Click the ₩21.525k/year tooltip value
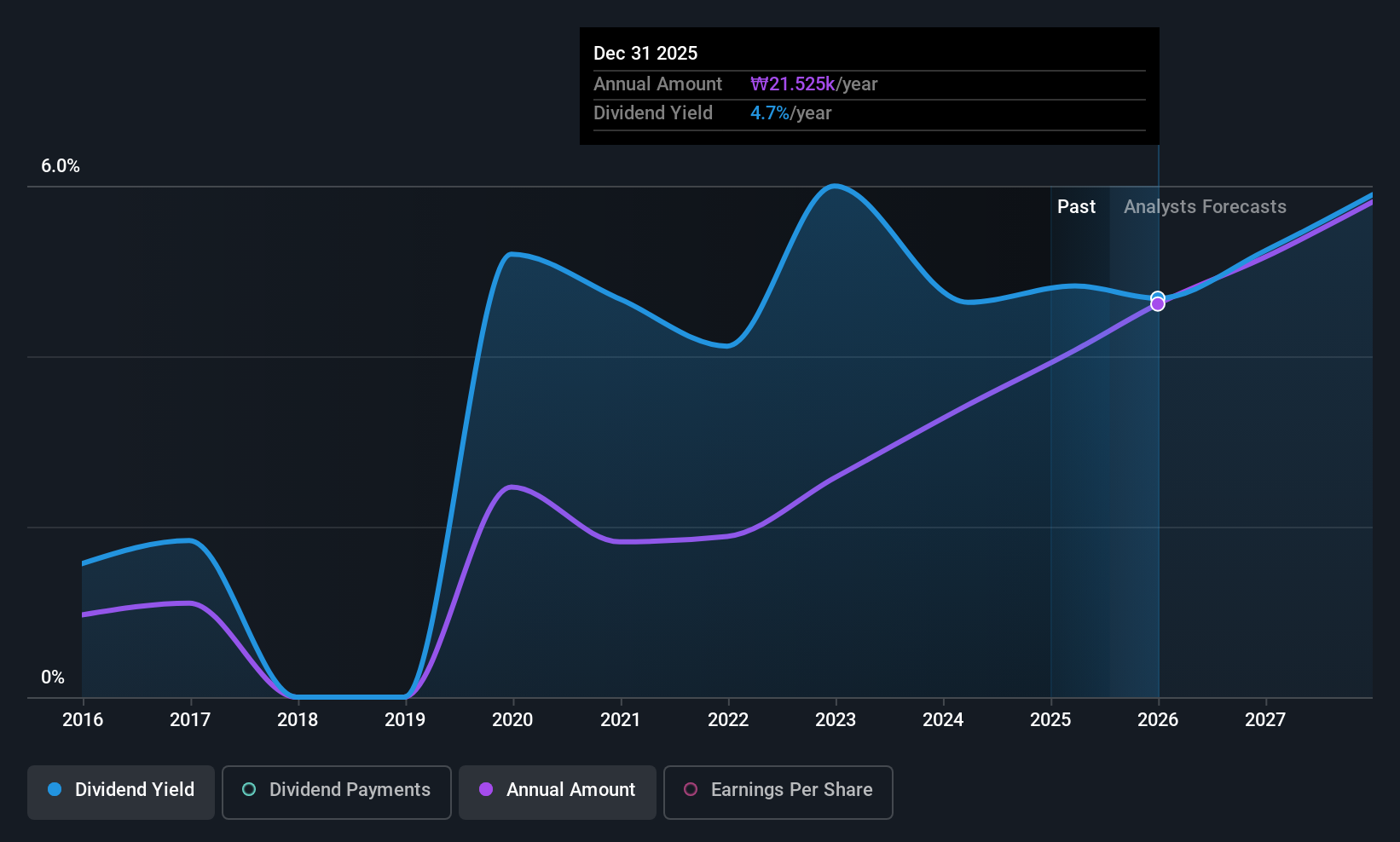The image size is (1400, 842). pyautogui.click(x=813, y=84)
